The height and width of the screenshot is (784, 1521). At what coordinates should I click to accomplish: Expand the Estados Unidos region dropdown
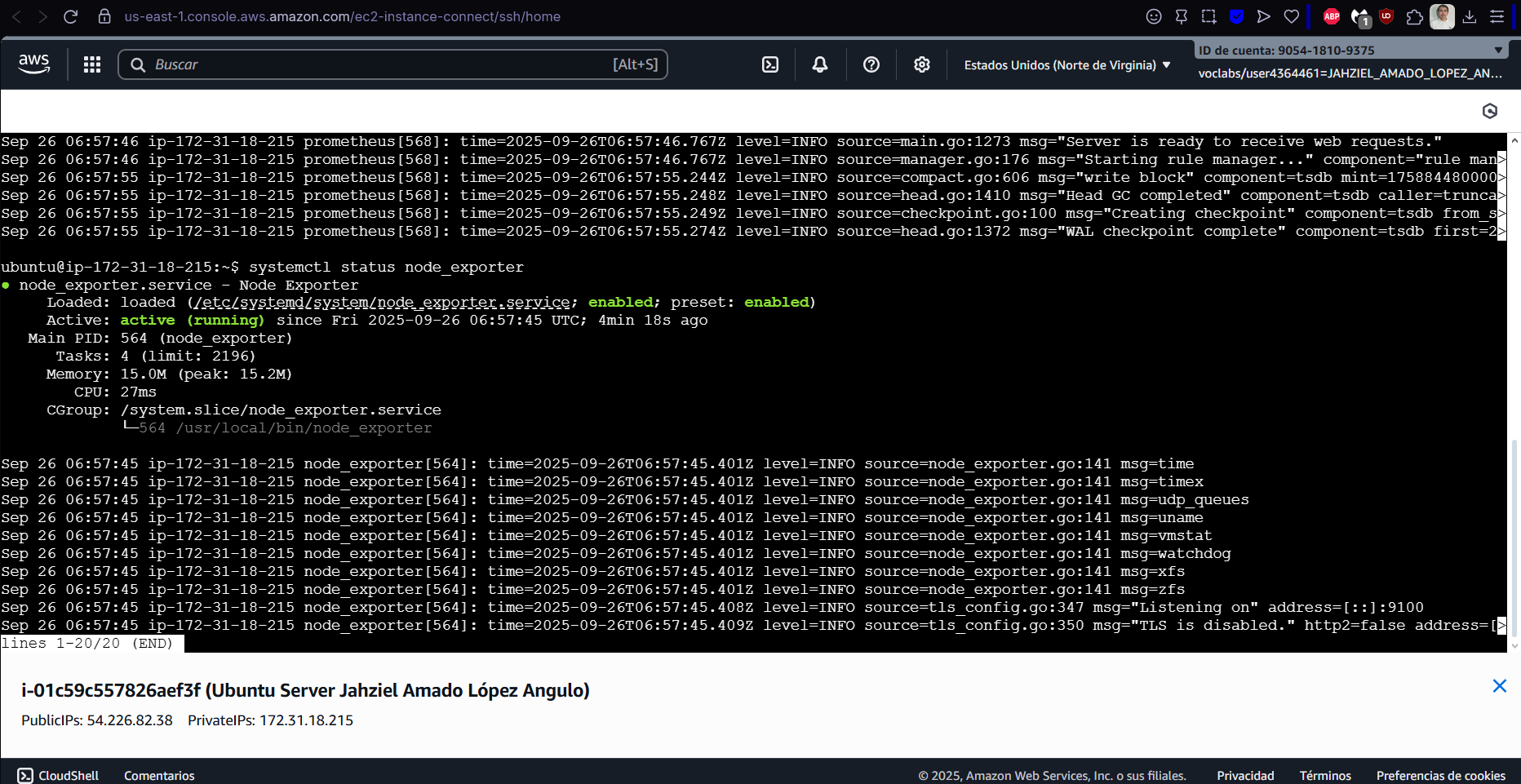click(1067, 64)
